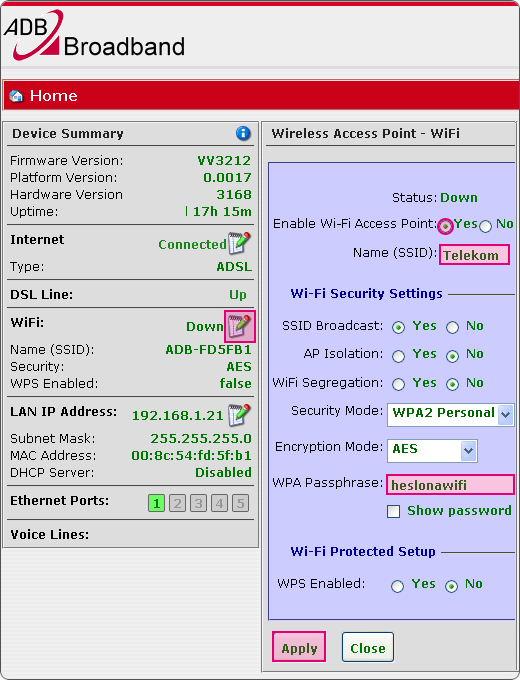Click the Hardware Version 3168 value
The height and width of the screenshot is (680, 520).
click(x=234, y=195)
